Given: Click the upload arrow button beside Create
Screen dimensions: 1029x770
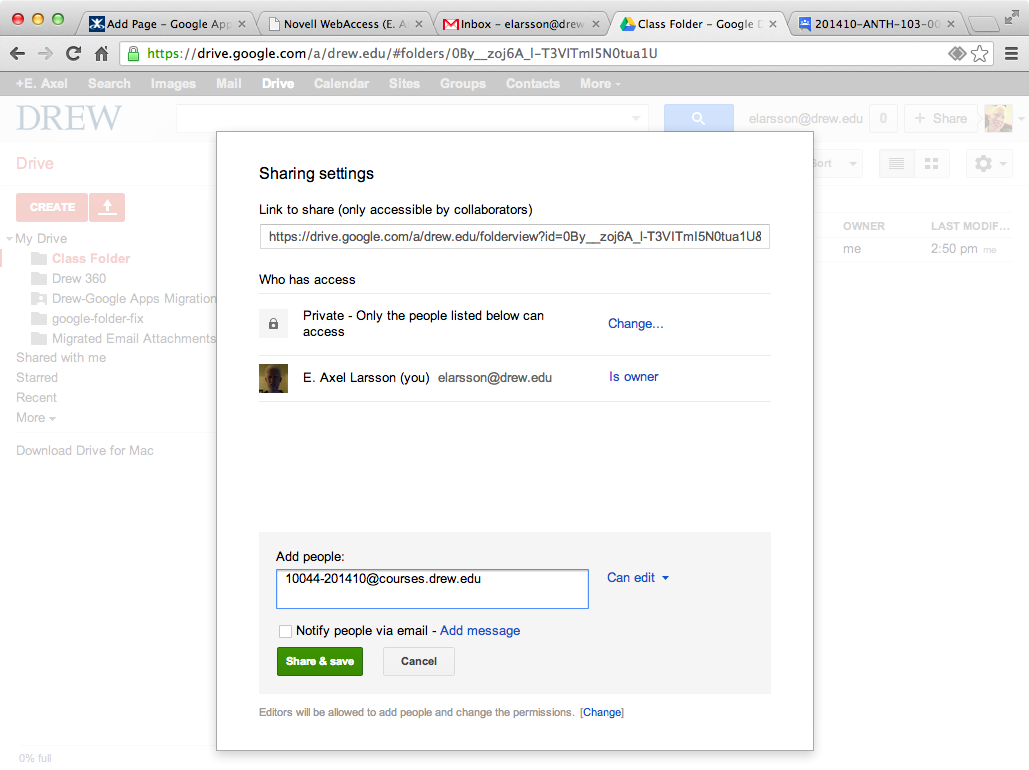Looking at the screenshot, I should [x=107, y=207].
